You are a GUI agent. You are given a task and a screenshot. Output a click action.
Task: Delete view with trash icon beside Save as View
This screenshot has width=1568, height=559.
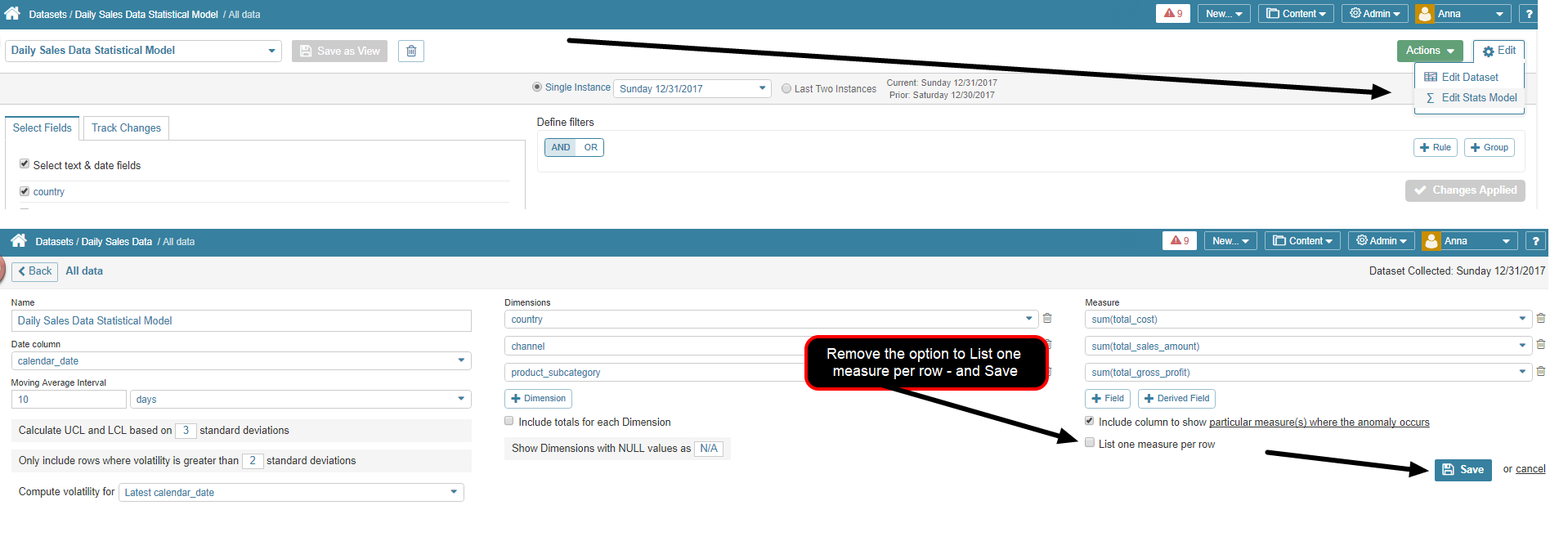(411, 51)
